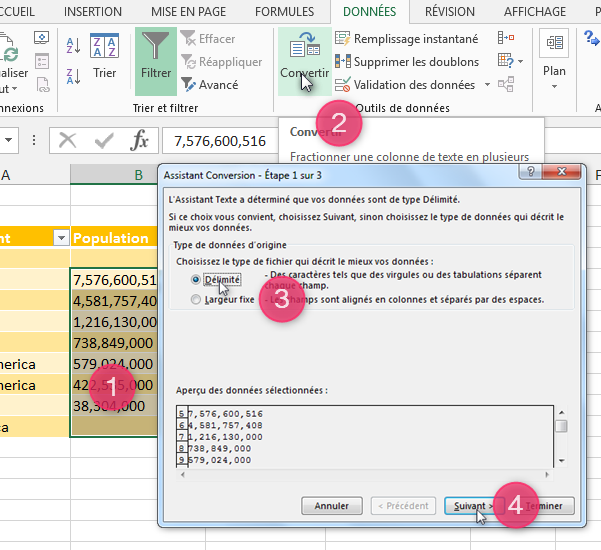Click the Modifier les liens icon
The image size is (601, 550).
(x=43, y=85)
